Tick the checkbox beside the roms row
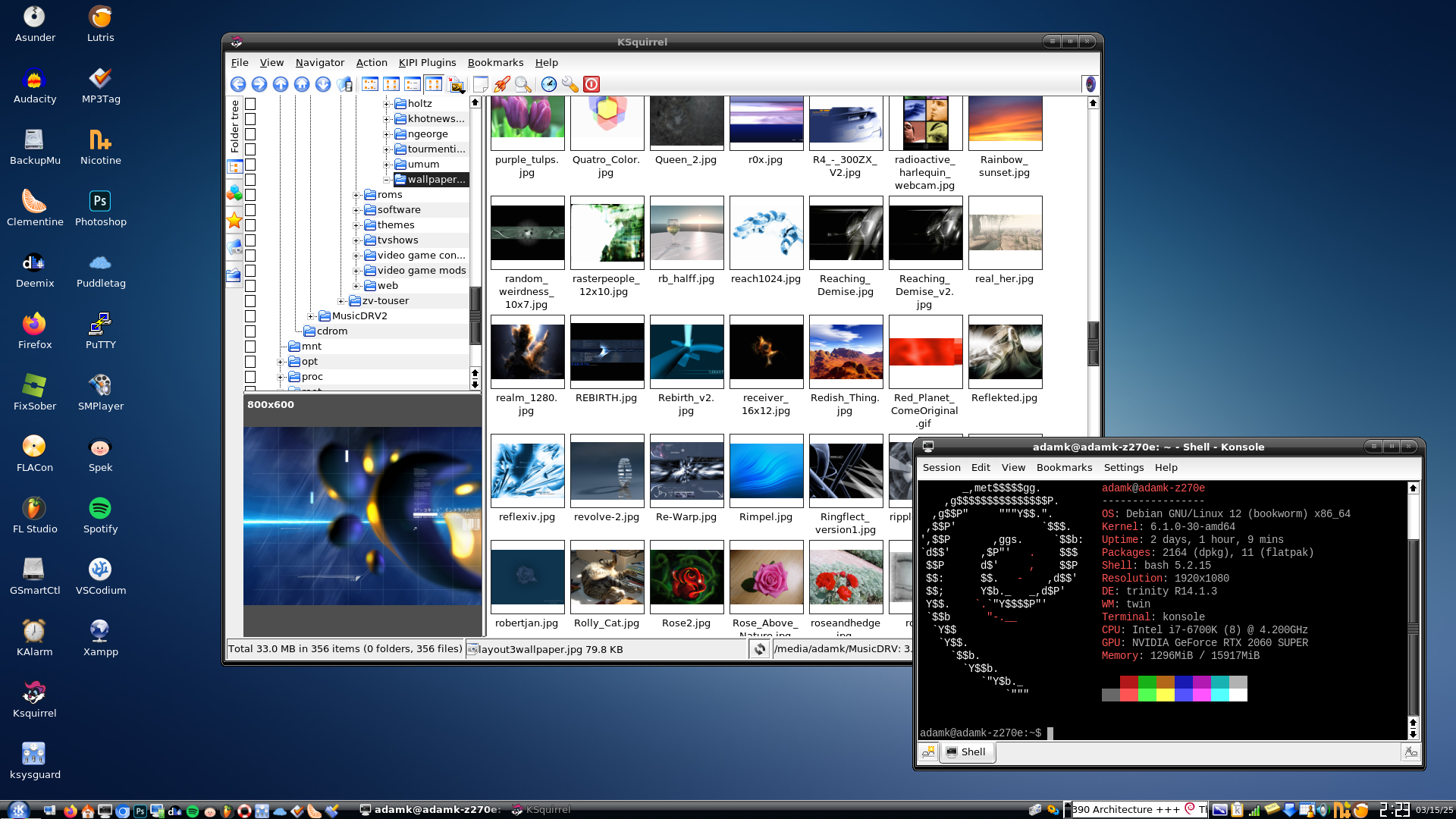 (250, 195)
